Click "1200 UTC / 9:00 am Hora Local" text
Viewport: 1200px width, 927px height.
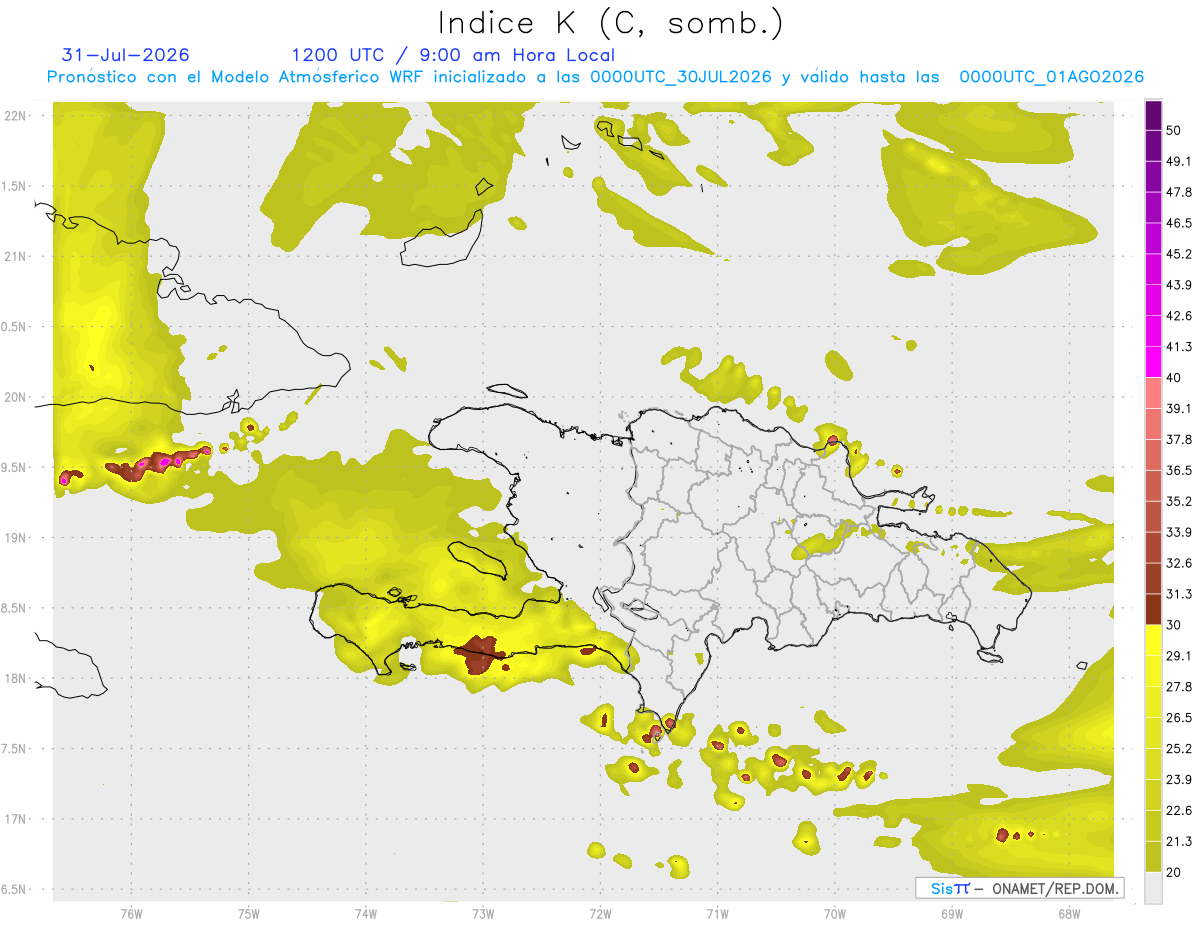tap(453, 55)
